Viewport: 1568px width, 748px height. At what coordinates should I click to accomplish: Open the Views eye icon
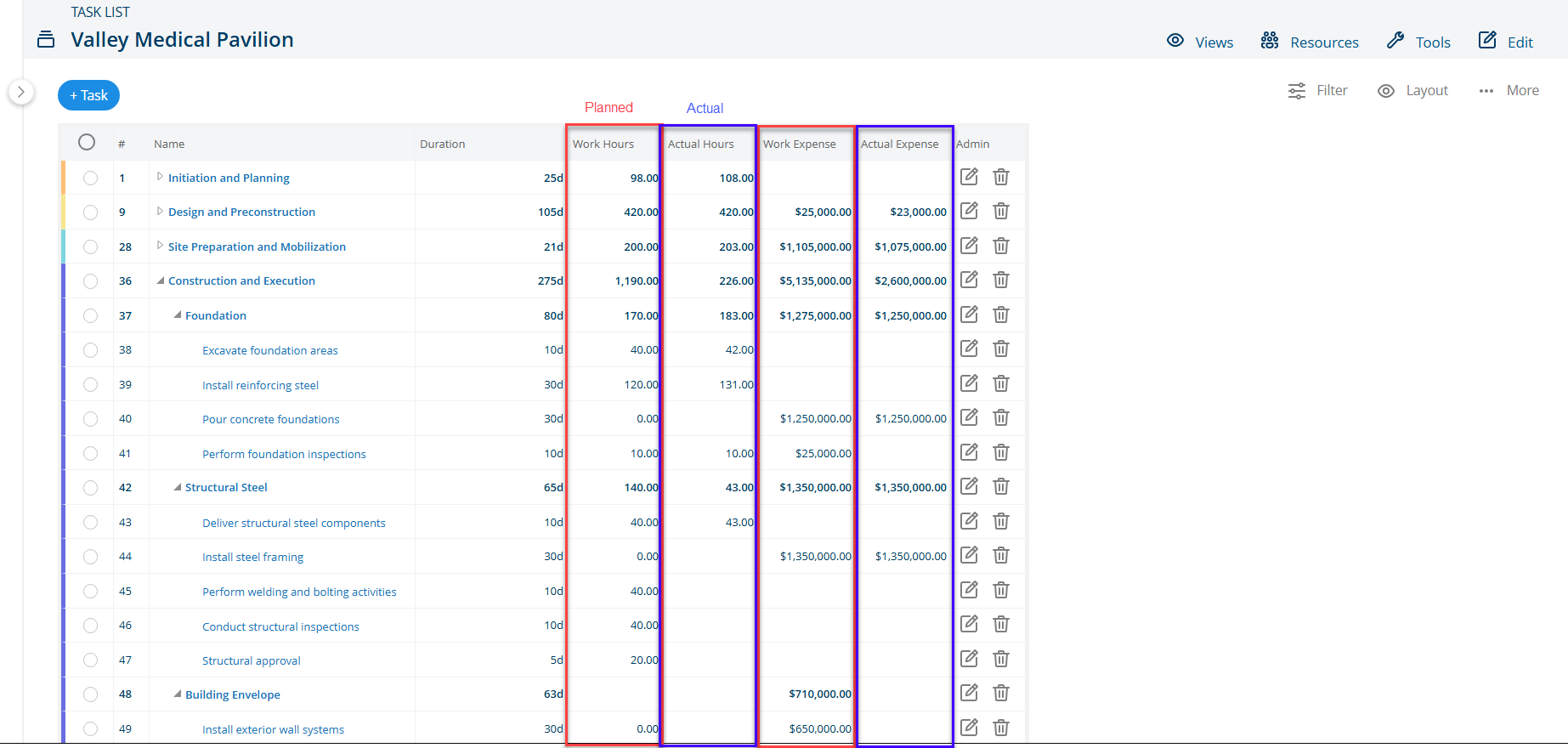[x=1175, y=41]
